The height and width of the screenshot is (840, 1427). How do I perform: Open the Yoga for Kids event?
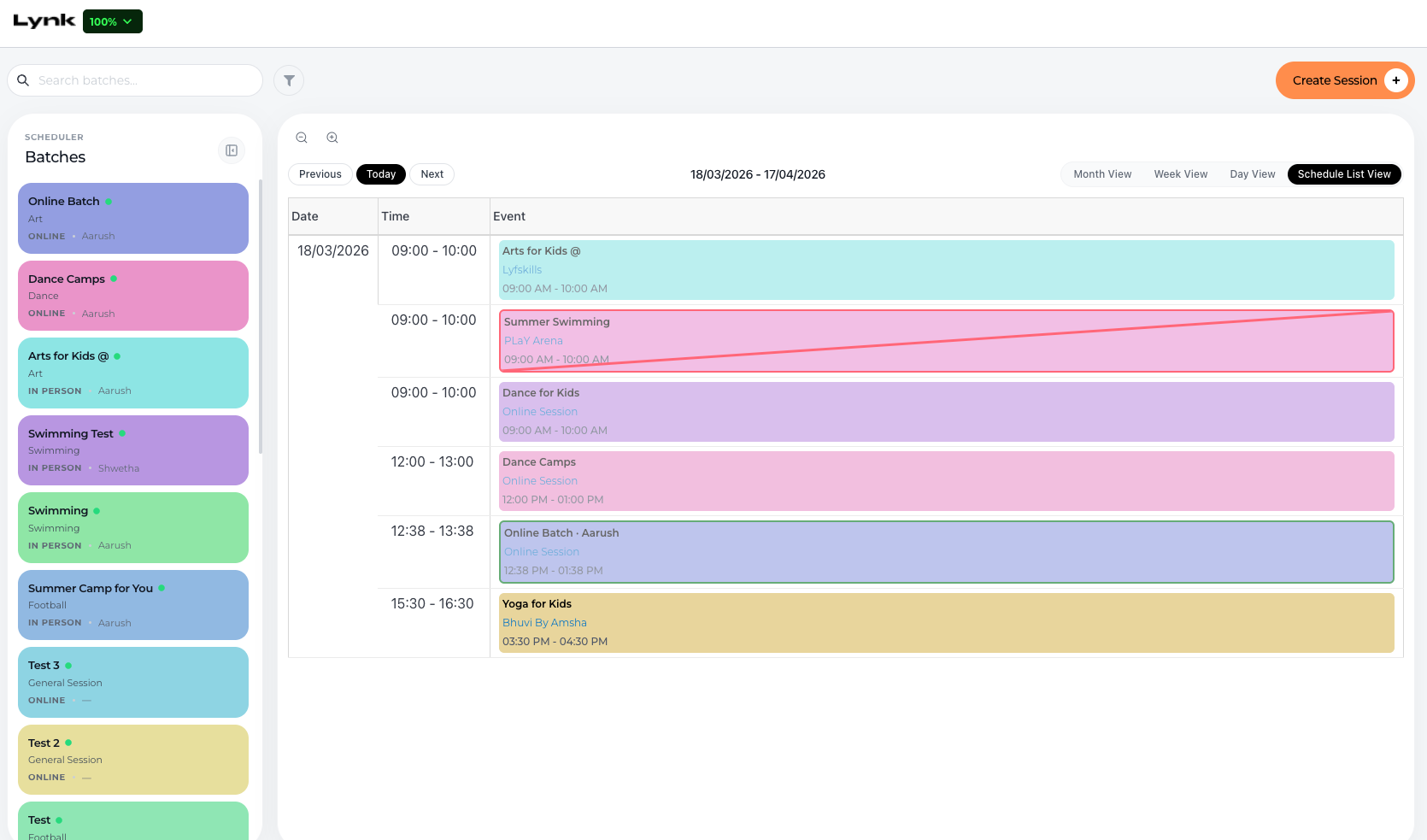click(x=947, y=623)
